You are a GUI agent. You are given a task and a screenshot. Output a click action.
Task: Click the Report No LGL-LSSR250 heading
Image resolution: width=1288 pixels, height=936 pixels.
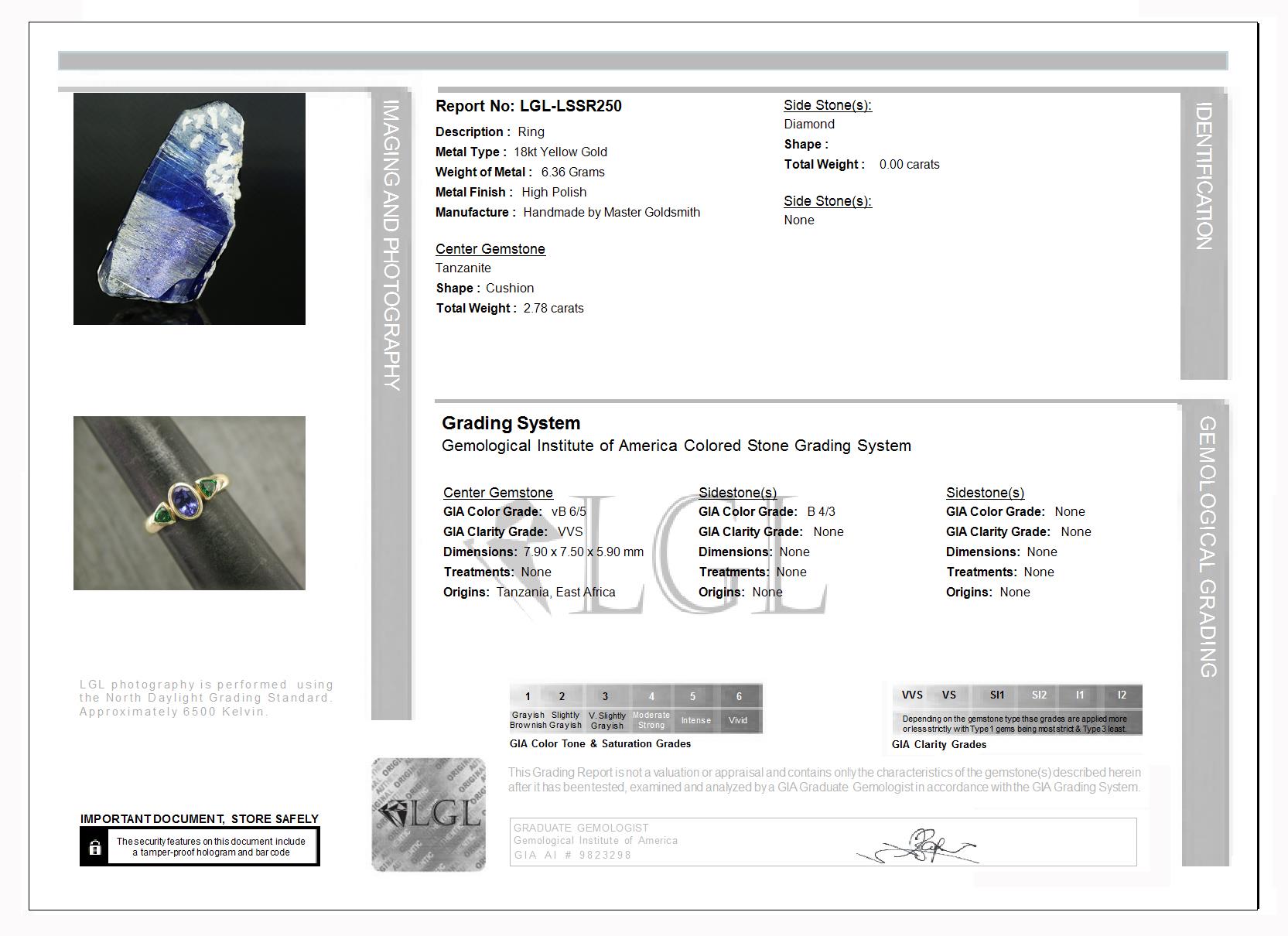point(528,106)
